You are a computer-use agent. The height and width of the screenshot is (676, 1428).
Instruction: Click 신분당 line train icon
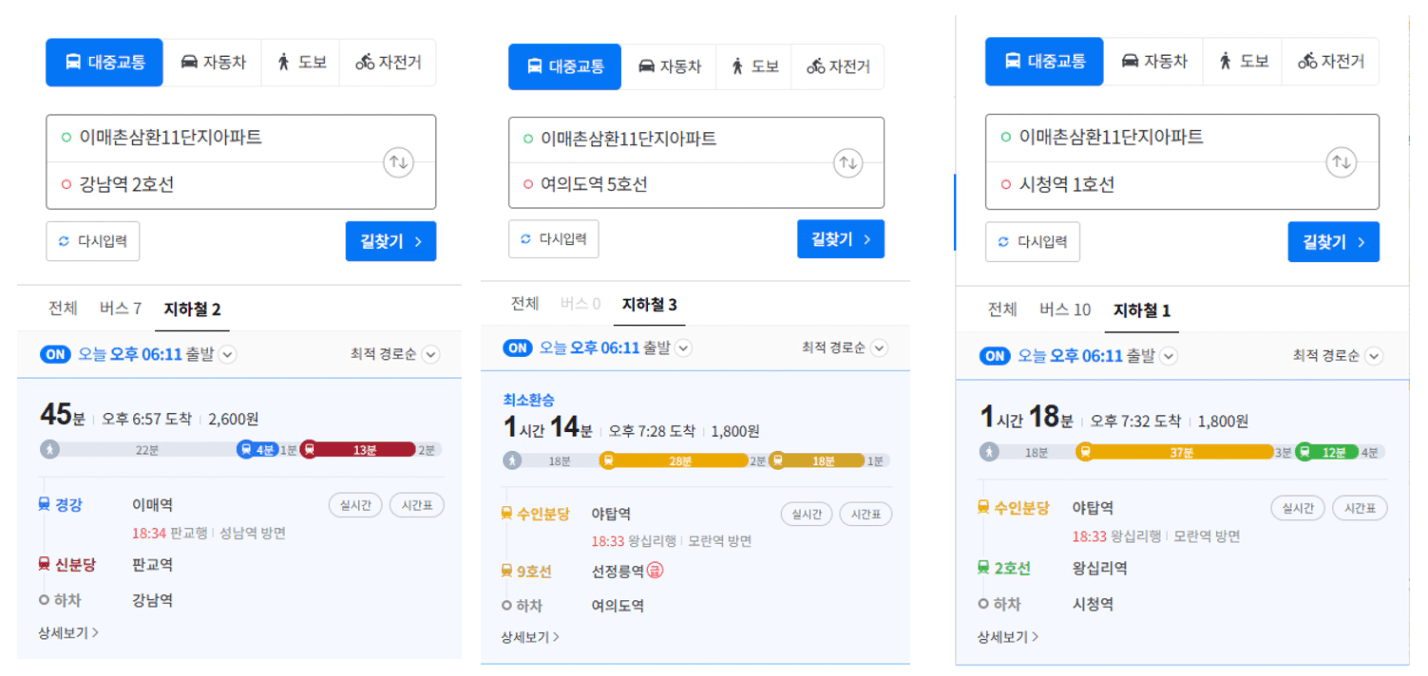pyautogui.click(x=44, y=565)
